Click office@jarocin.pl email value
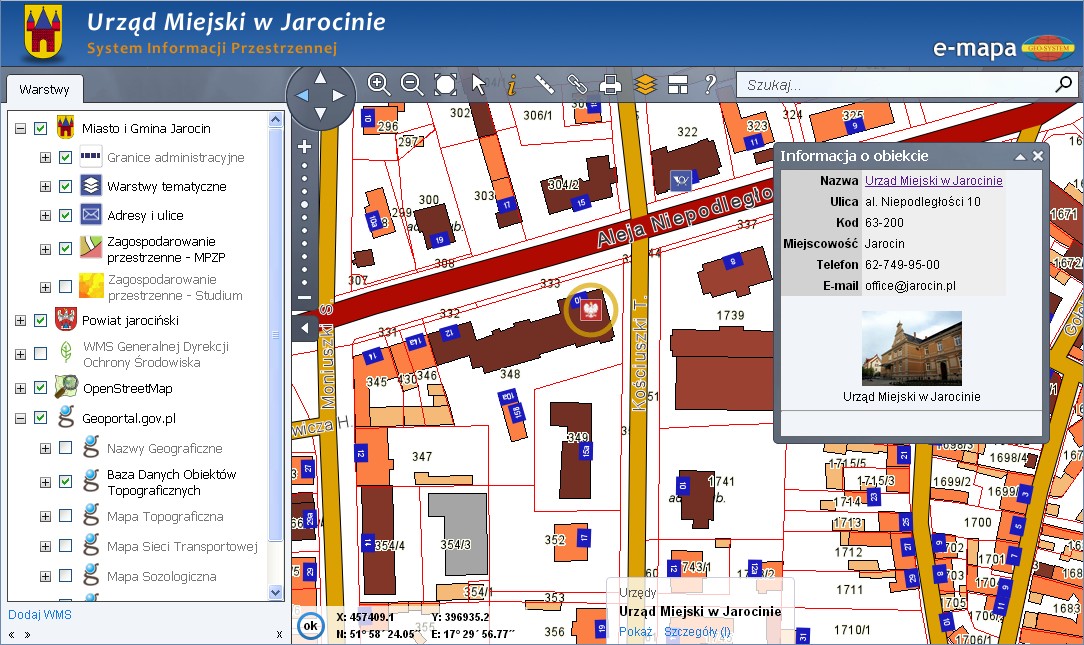 (910, 286)
